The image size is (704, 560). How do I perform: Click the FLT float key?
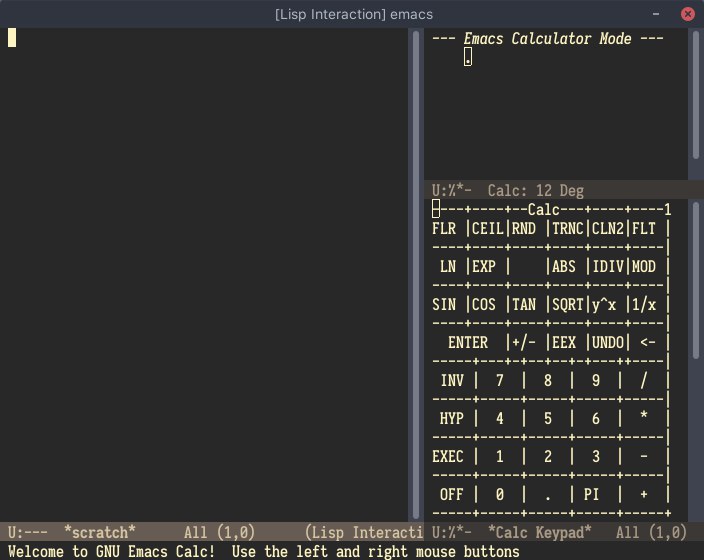point(643,229)
